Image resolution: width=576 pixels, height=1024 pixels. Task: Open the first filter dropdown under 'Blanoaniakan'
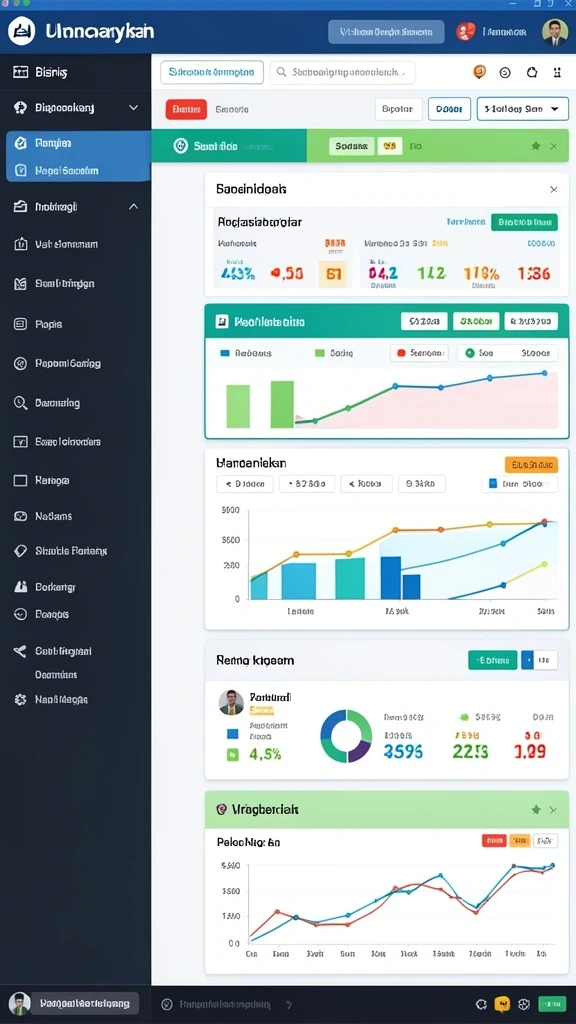[245, 484]
